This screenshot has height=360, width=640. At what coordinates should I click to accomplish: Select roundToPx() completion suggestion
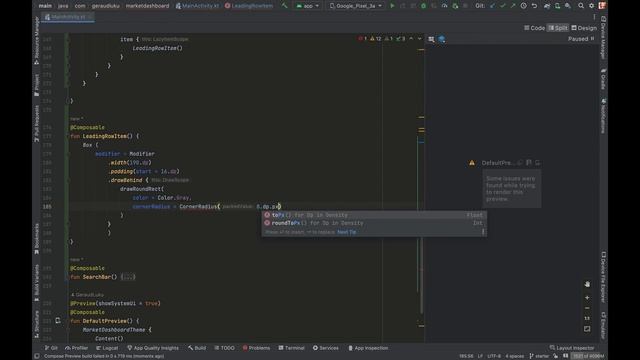click(374, 223)
